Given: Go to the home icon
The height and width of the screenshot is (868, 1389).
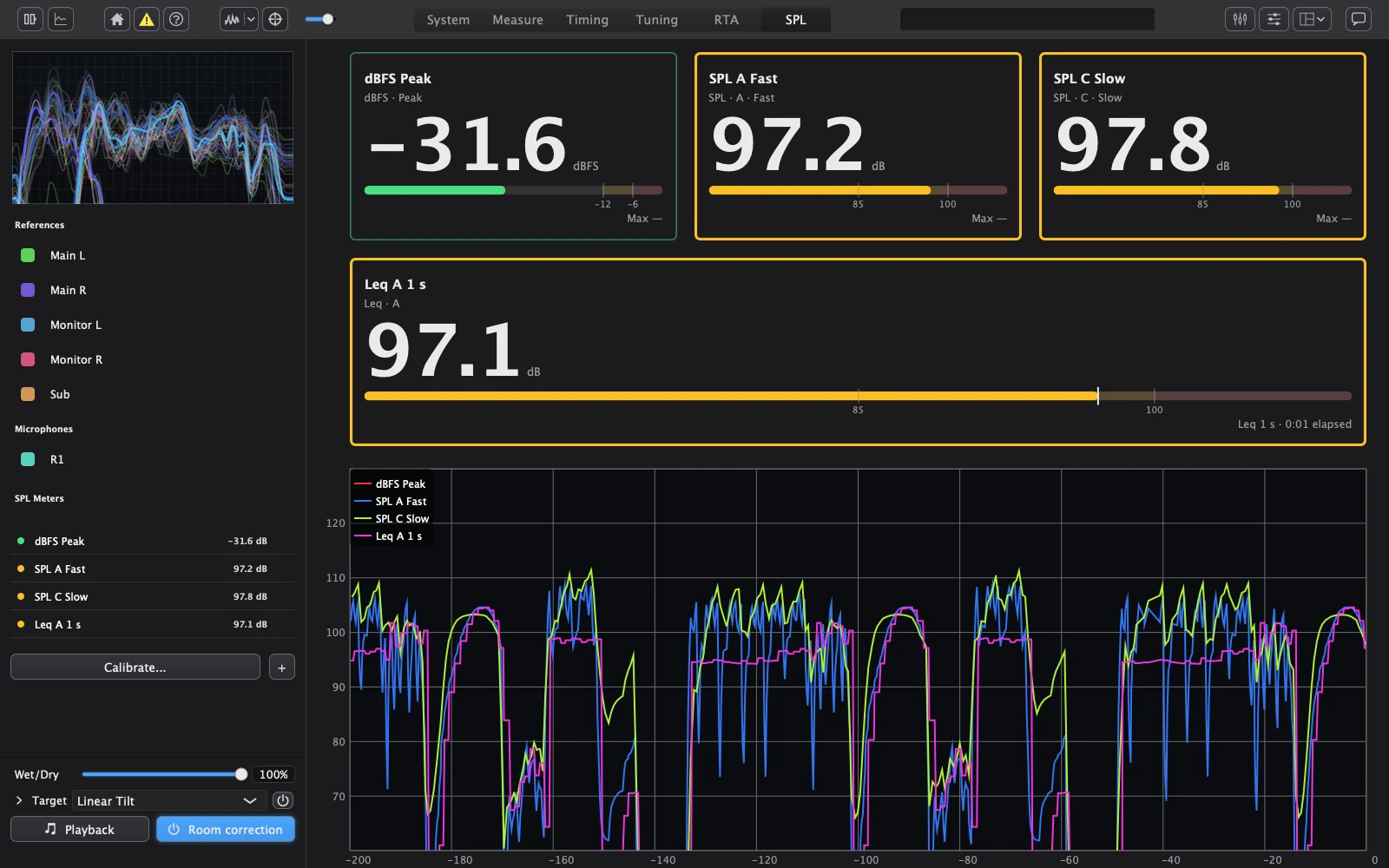Looking at the screenshot, I should click(117, 19).
